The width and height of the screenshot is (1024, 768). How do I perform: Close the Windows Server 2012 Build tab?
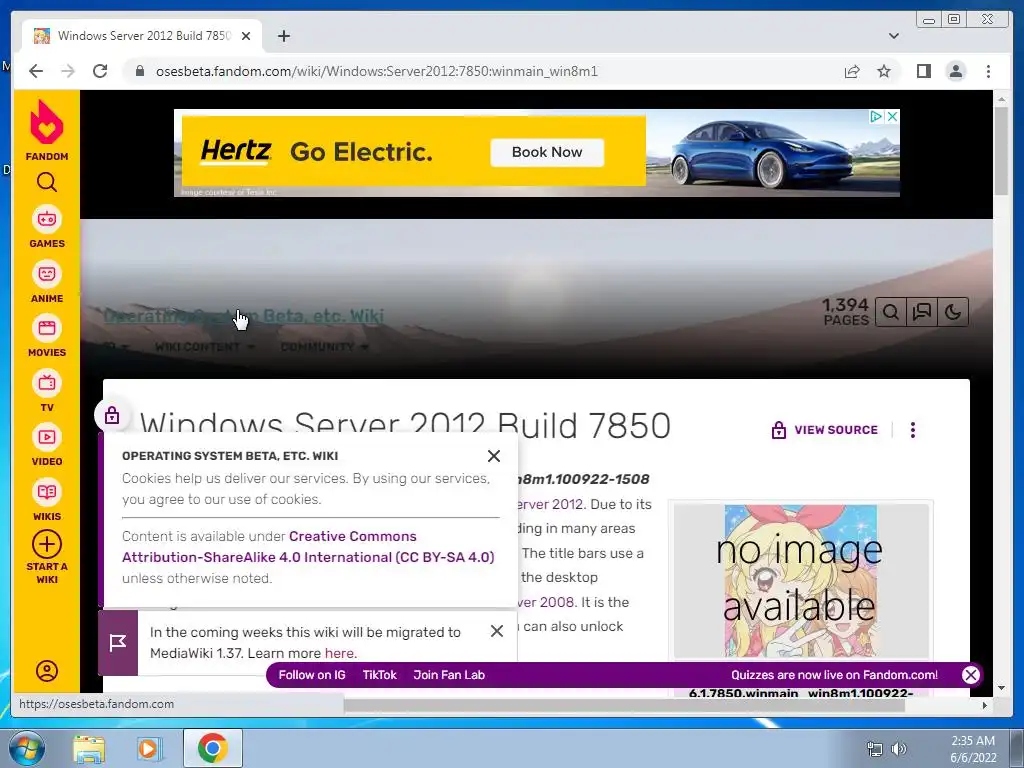click(246, 36)
